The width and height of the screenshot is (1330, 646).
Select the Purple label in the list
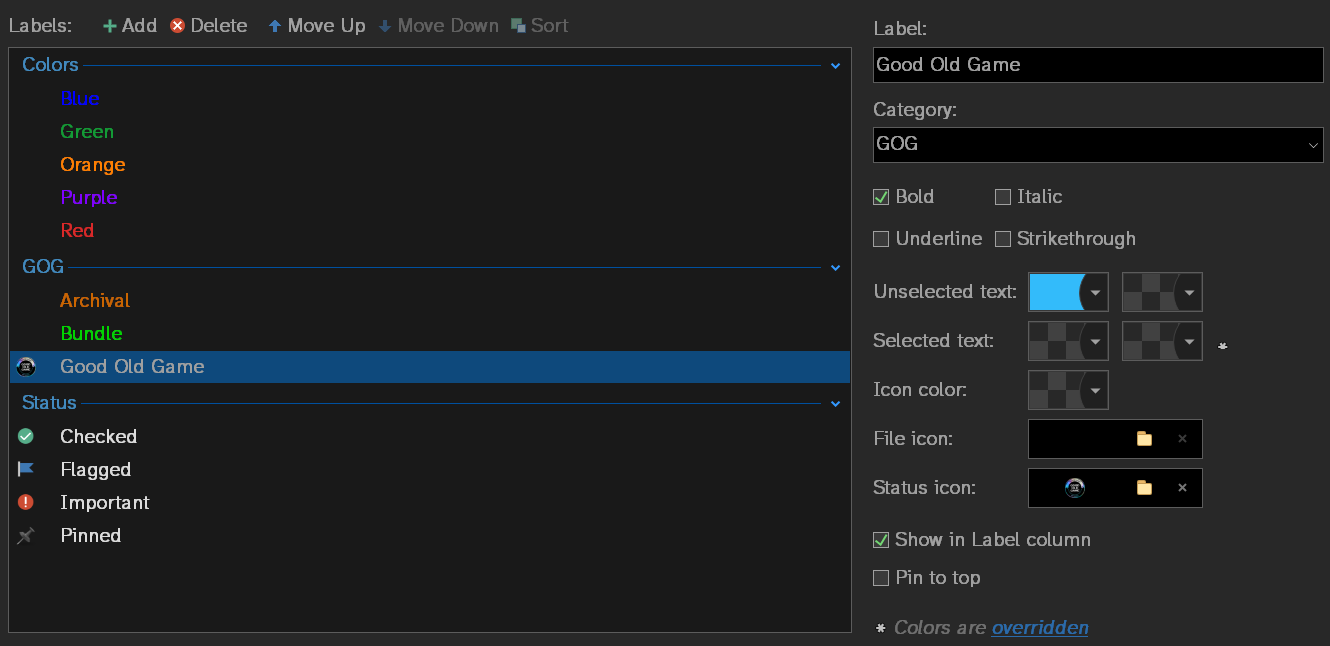(x=89, y=197)
